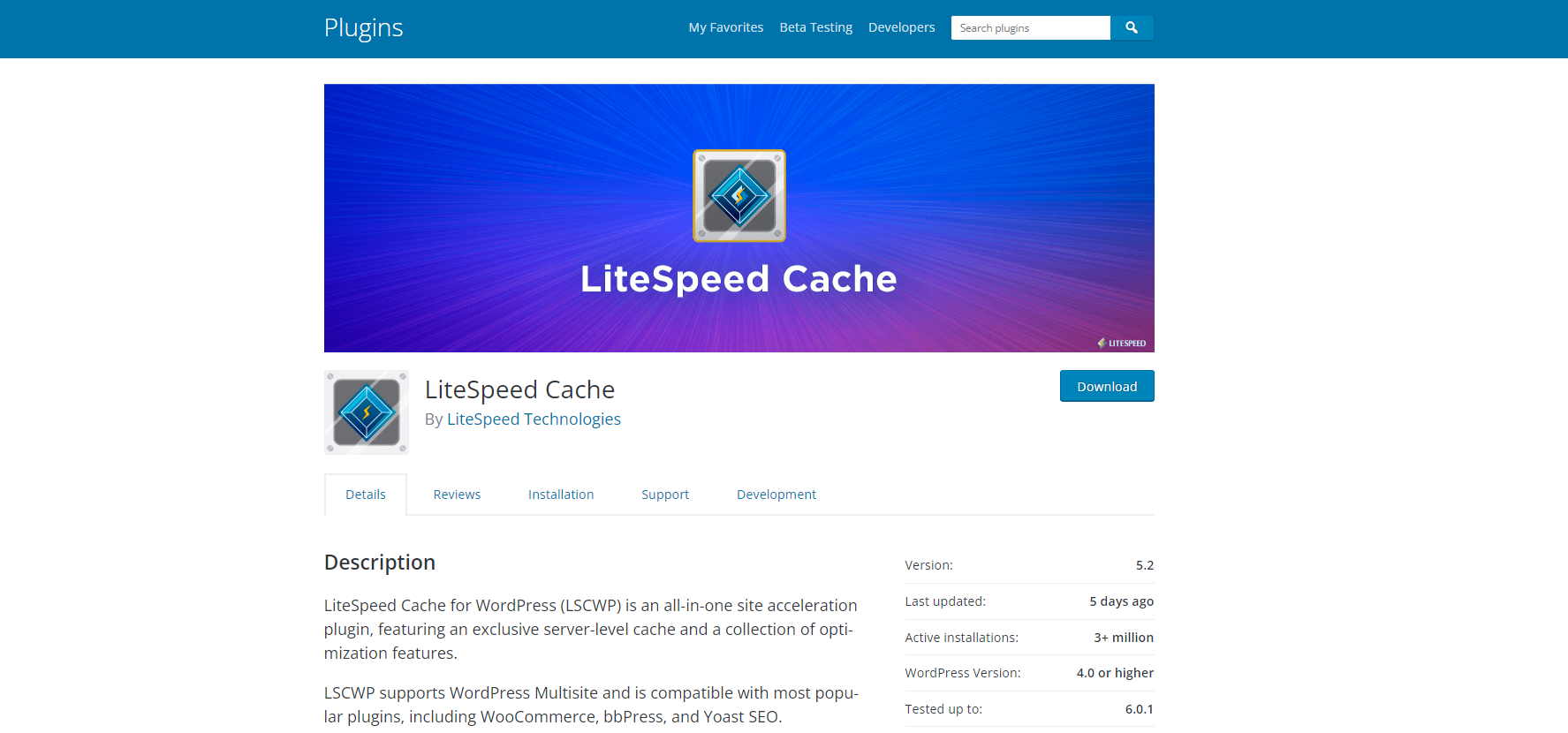Click the tested up to value 6.0.1
The image size is (1568, 733).
tap(1140, 709)
